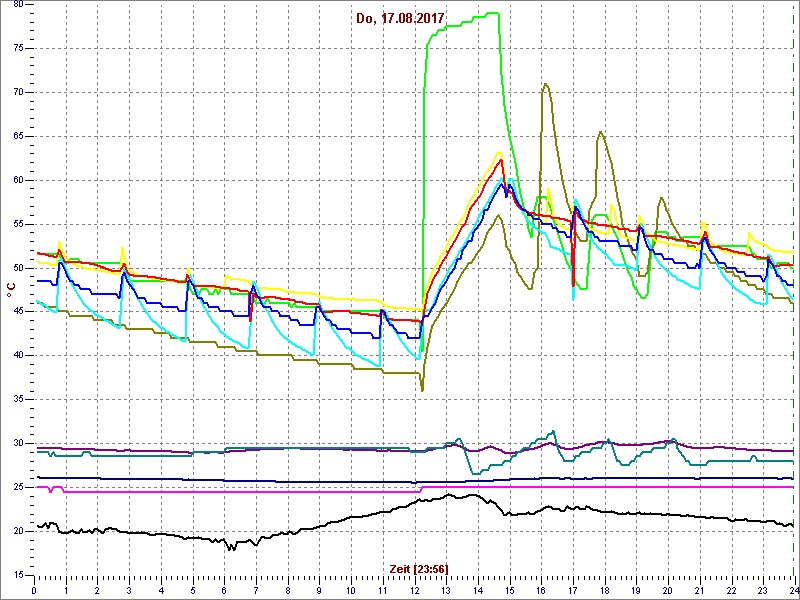
Task: Click the "Zeit [23:56]" time axis label
Action: coord(419,568)
